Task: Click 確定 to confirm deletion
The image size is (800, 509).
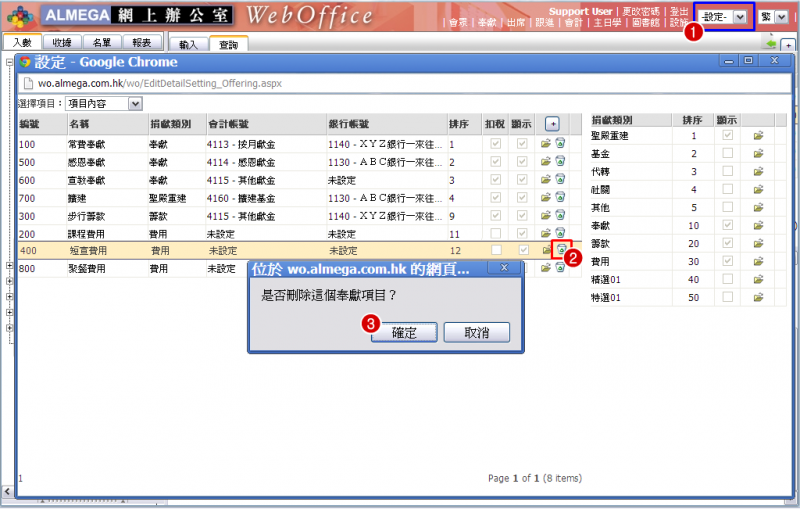Action: point(404,332)
